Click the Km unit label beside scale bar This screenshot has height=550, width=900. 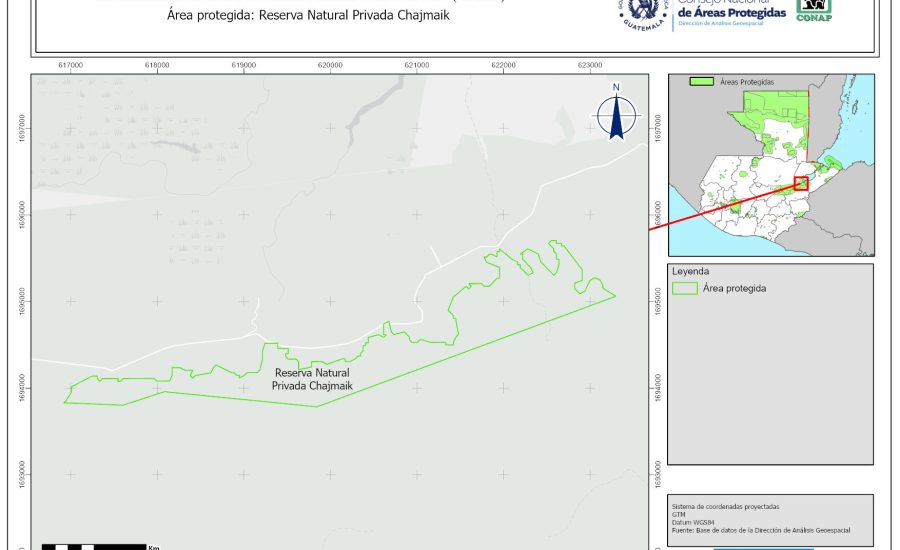pyautogui.click(x=154, y=547)
